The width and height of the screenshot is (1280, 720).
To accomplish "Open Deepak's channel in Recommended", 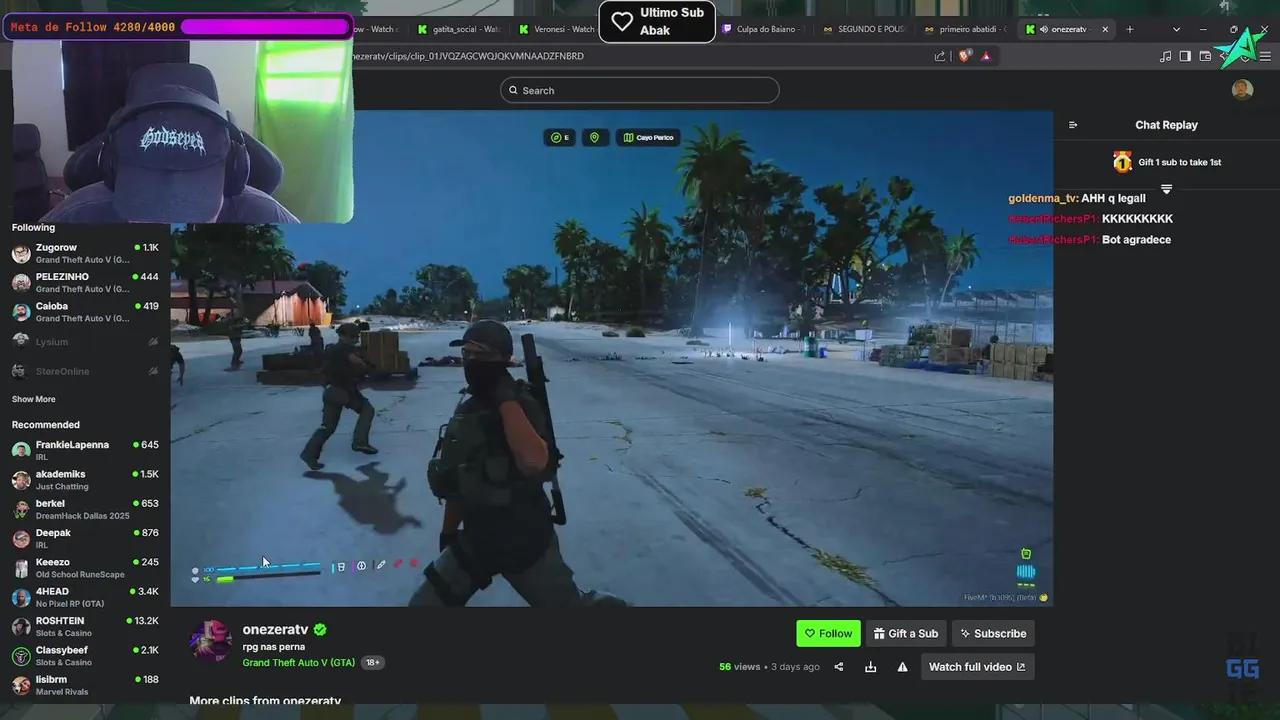I will tap(85, 539).
